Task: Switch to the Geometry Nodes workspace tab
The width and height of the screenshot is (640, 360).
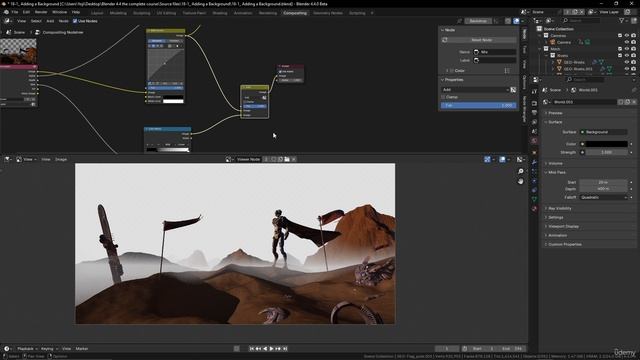Action: [328, 13]
